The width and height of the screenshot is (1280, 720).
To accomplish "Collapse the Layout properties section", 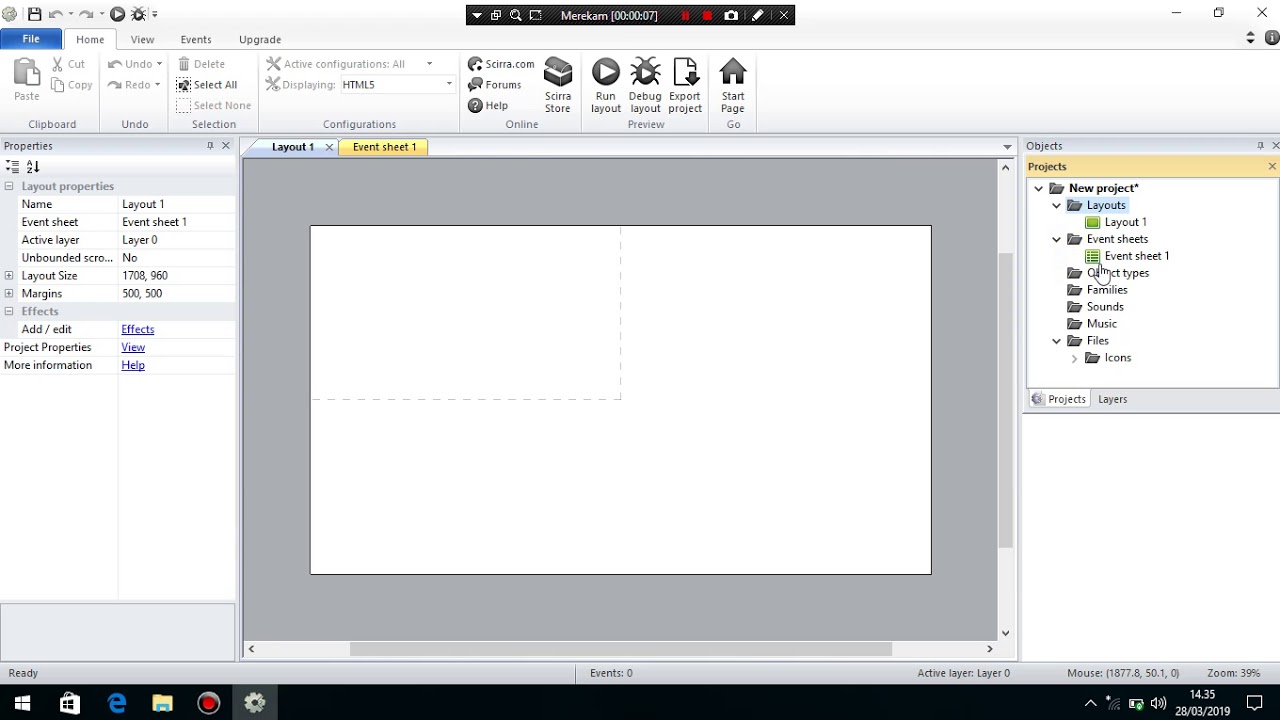I will pyautogui.click(x=9, y=186).
